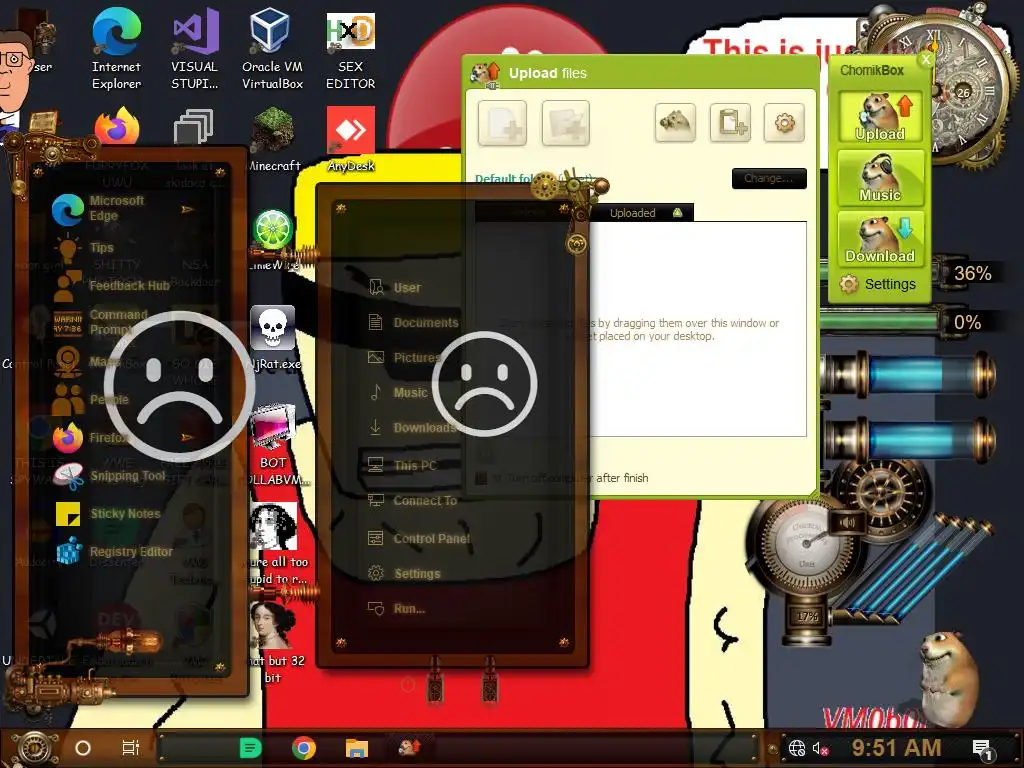Open the AnyDesk desktop shortcut
The height and width of the screenshot is (768, 1024).
coord(351,140)
